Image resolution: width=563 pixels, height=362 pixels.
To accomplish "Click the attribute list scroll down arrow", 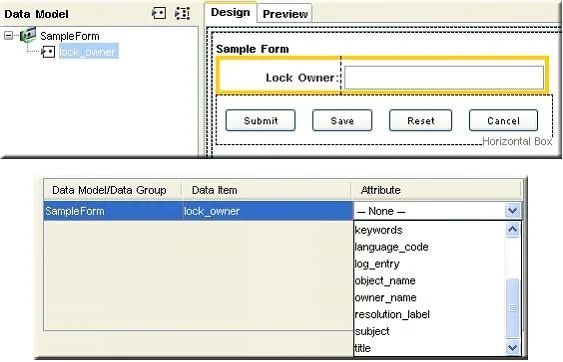I will point(512,347).
